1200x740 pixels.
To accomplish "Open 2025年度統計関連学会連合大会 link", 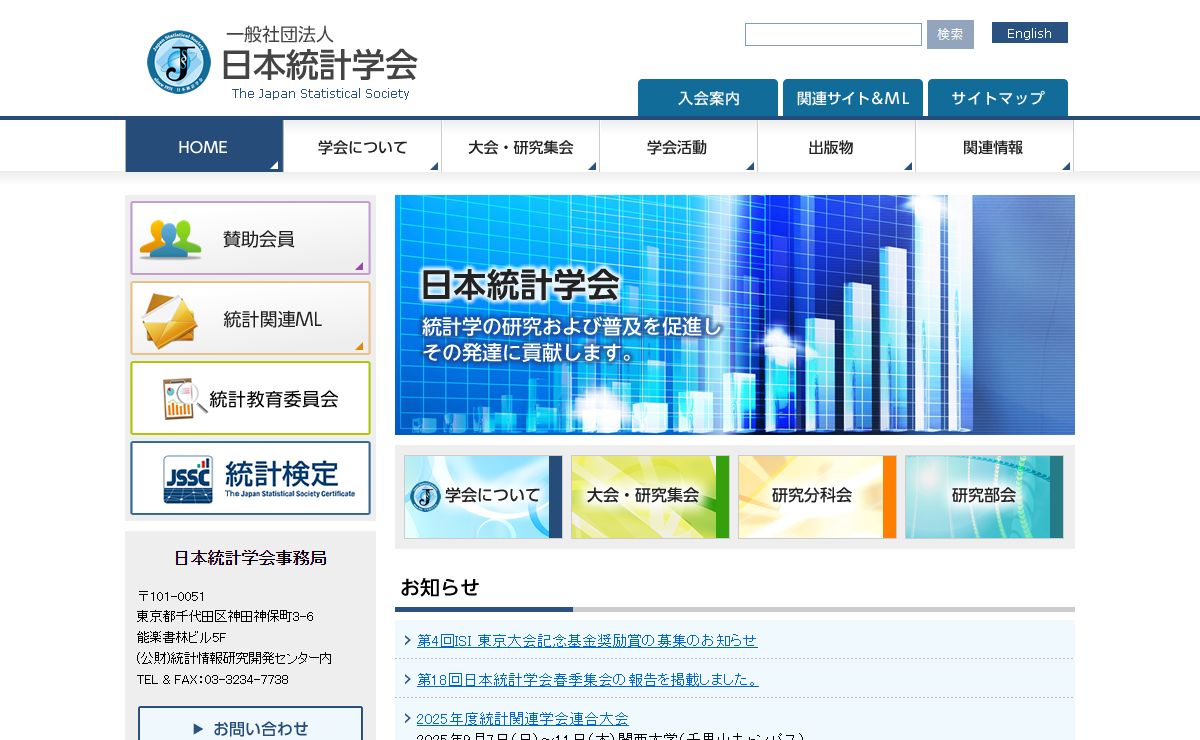I will (523, 718).
